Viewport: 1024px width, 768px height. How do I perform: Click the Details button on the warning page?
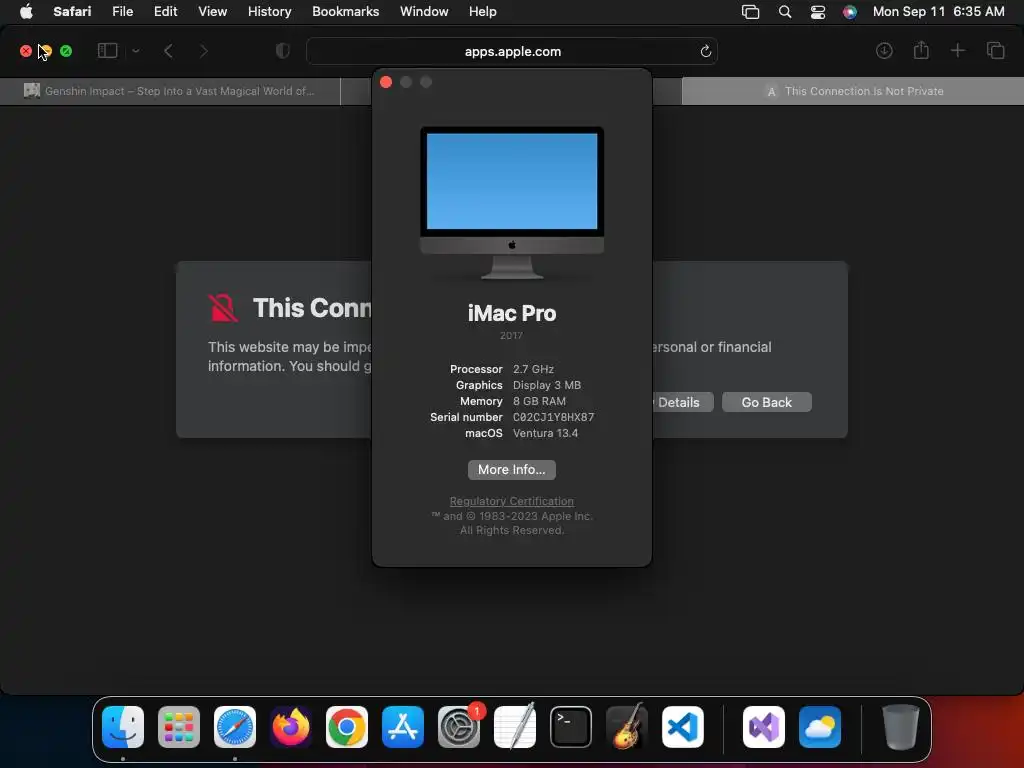[682, 402]
